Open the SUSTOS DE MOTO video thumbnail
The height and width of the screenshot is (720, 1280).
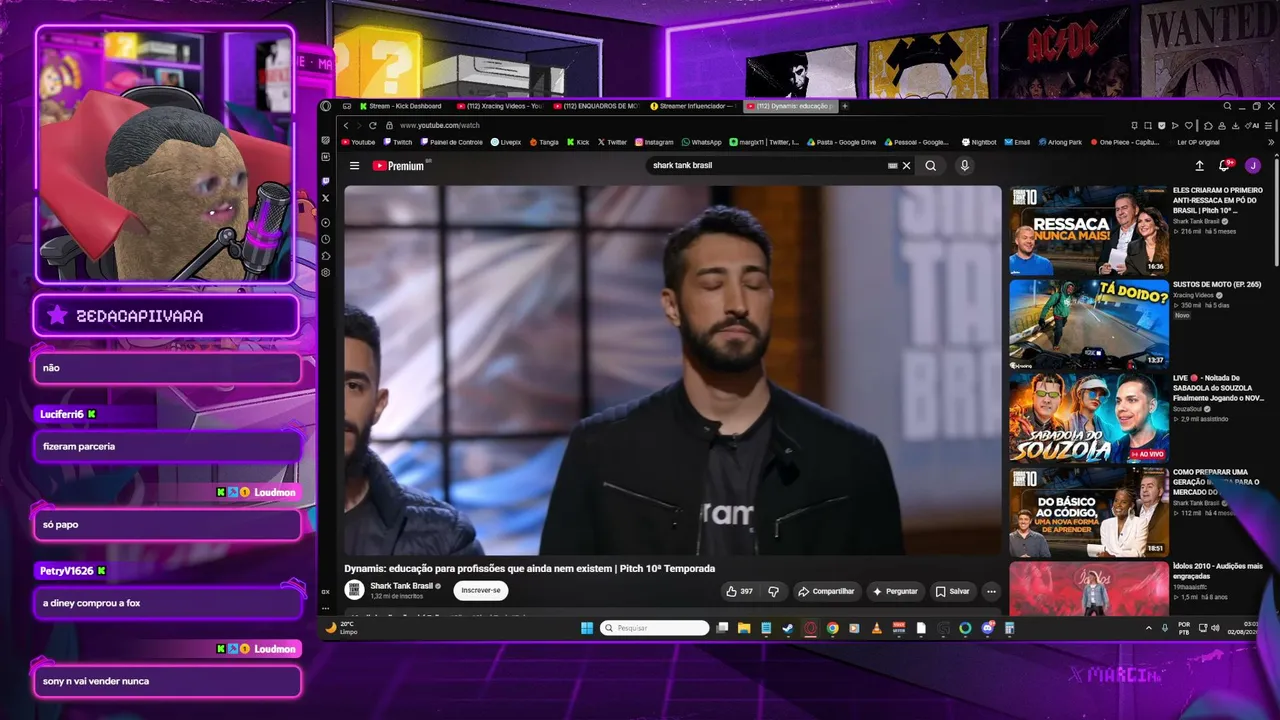tap(1089, 324)
